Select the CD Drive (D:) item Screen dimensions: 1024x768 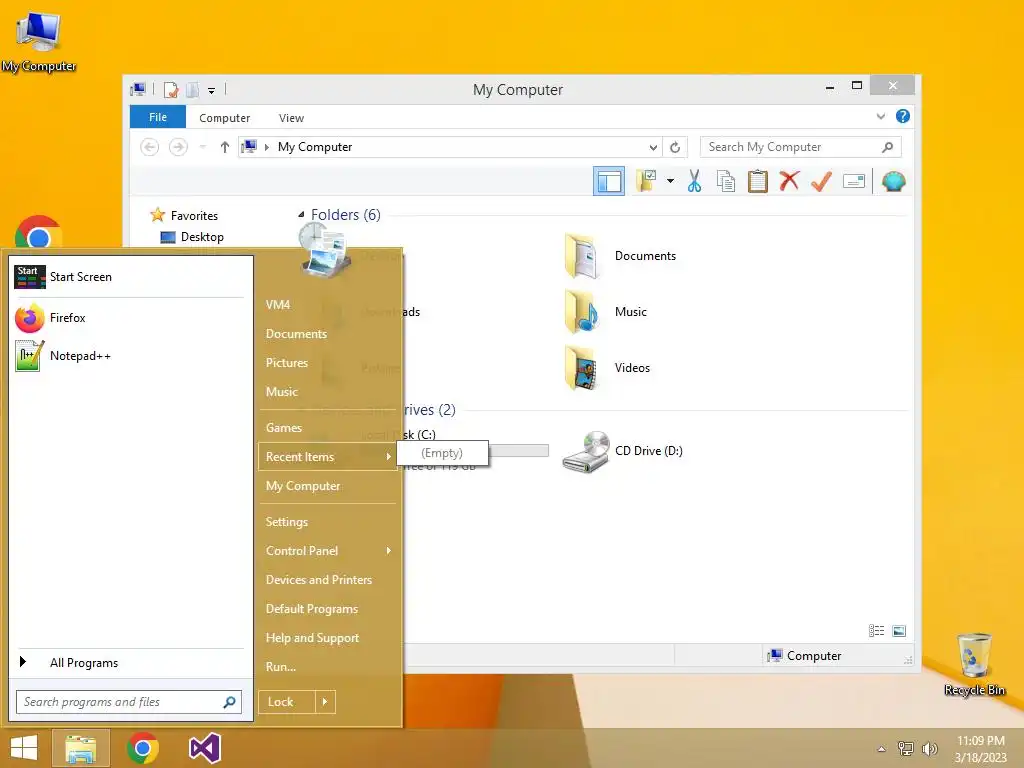tap(622, 451)
